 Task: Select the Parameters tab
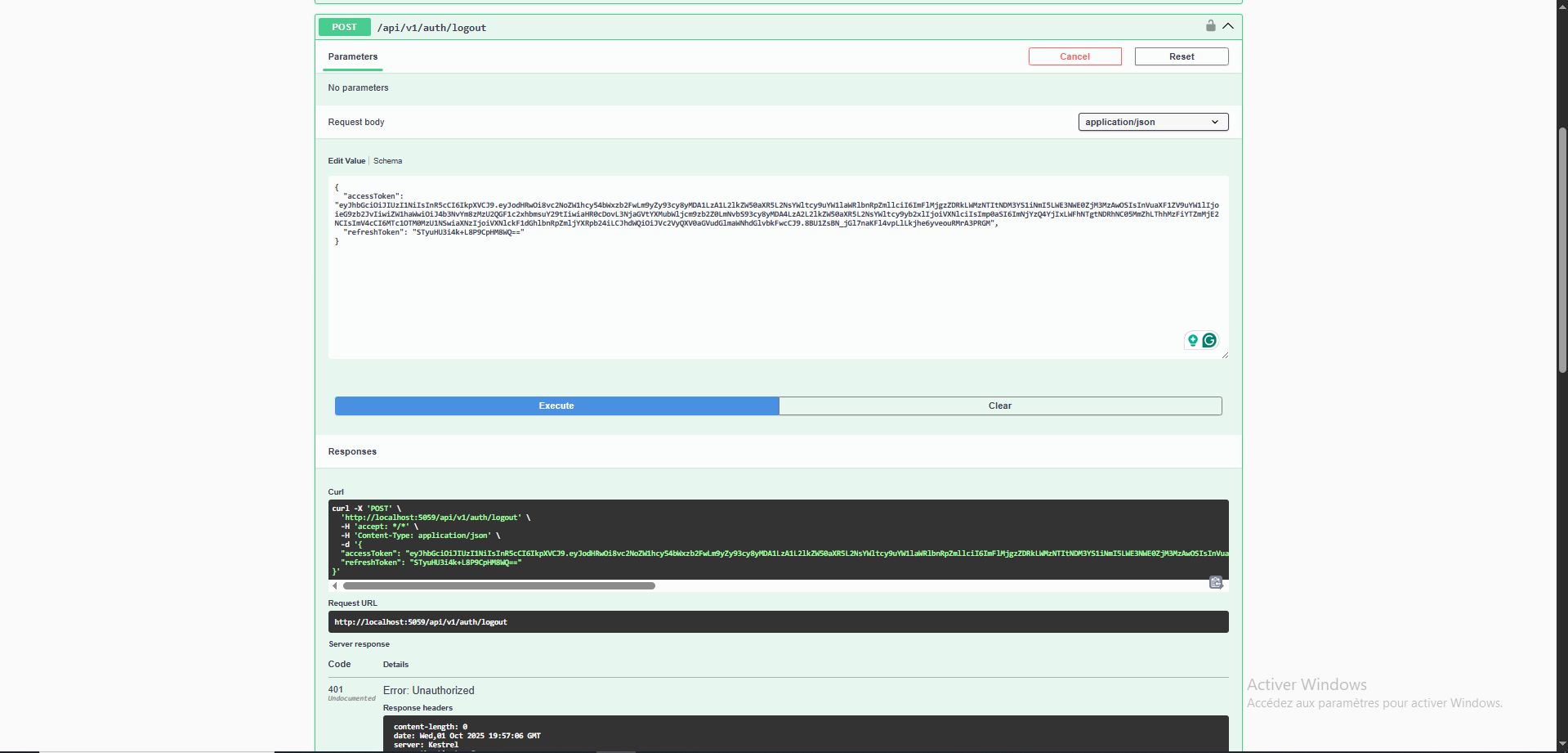353,56
